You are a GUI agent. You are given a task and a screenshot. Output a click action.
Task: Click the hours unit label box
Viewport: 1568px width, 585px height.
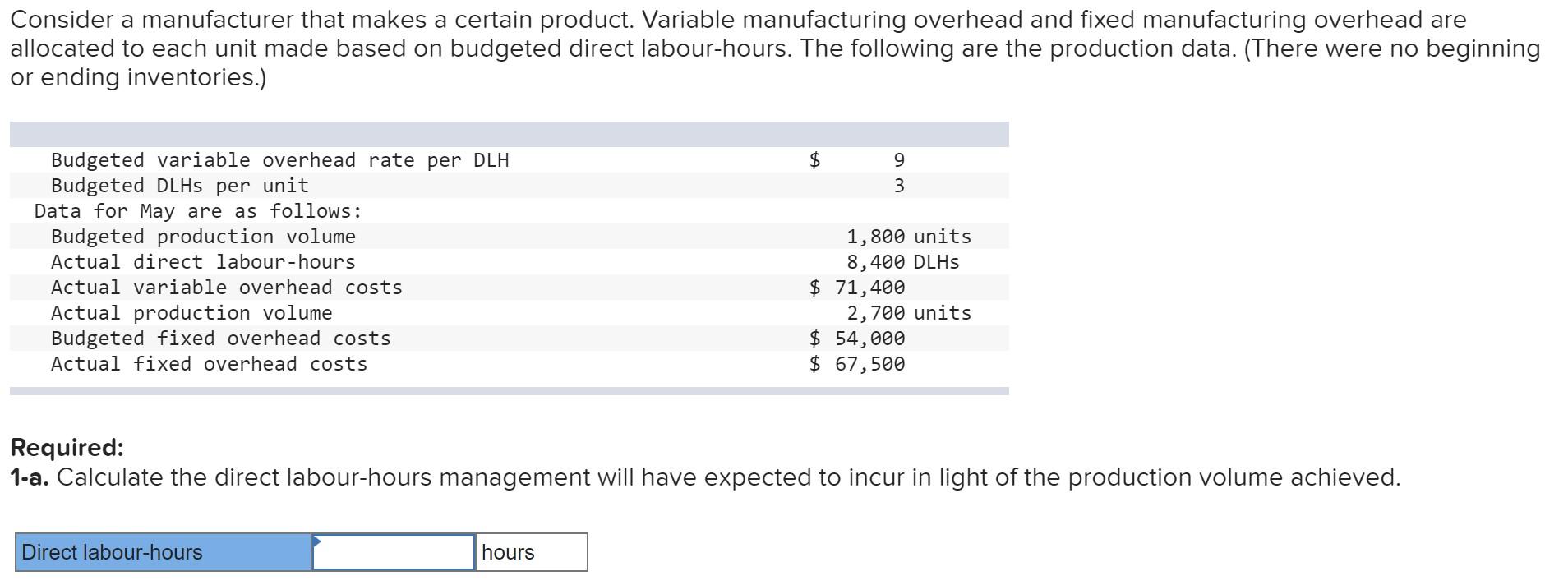530,552
